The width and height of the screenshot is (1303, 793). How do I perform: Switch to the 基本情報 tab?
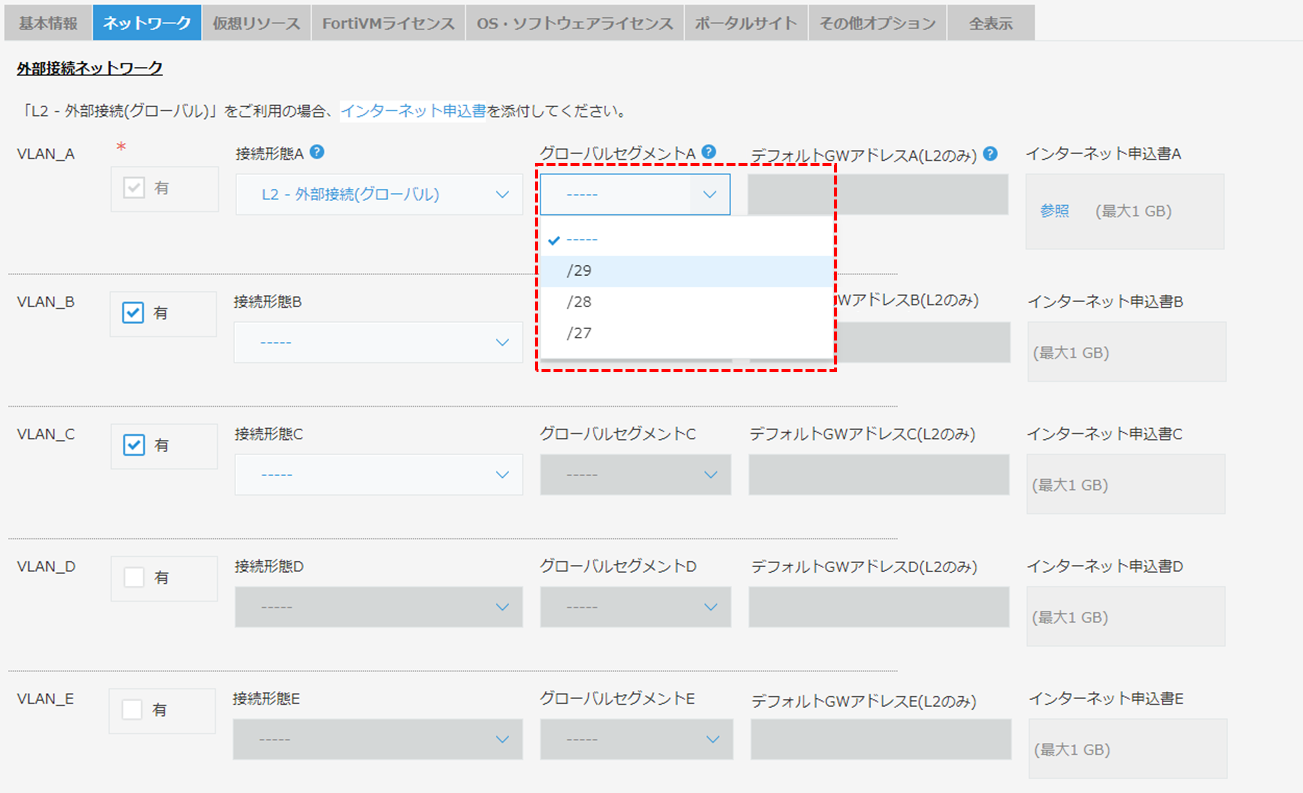pyautogui.click(x=48, y=23)
